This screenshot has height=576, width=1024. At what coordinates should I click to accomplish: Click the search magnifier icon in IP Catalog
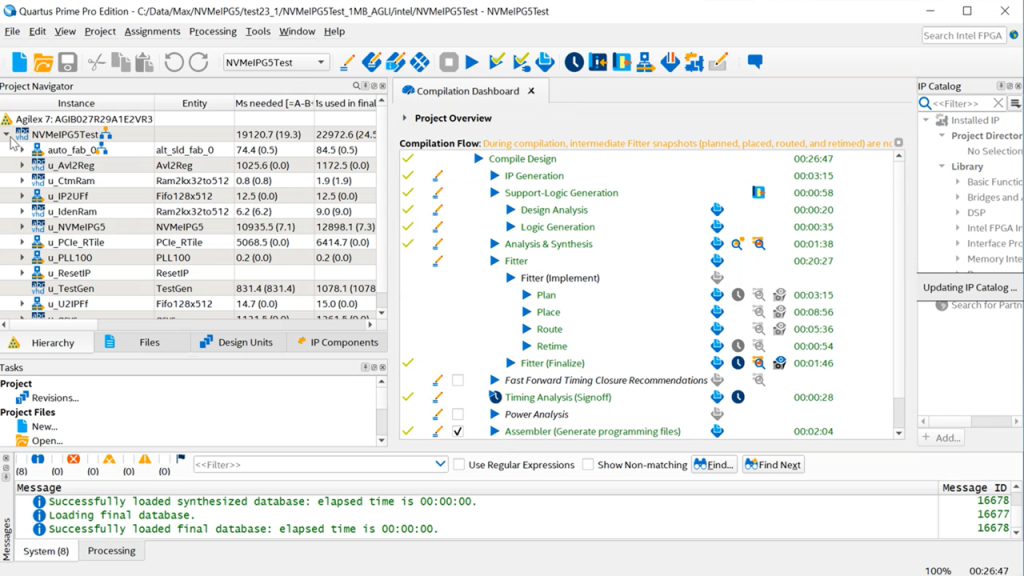(925, 103)
